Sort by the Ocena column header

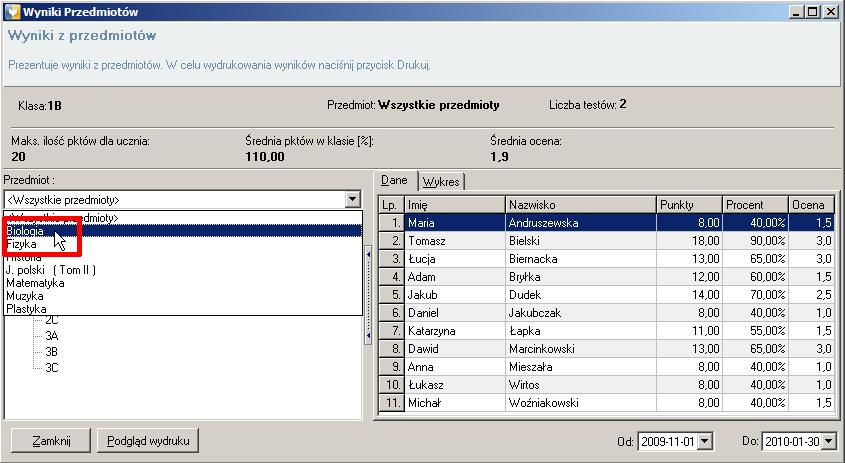click(x=812, y=205)
